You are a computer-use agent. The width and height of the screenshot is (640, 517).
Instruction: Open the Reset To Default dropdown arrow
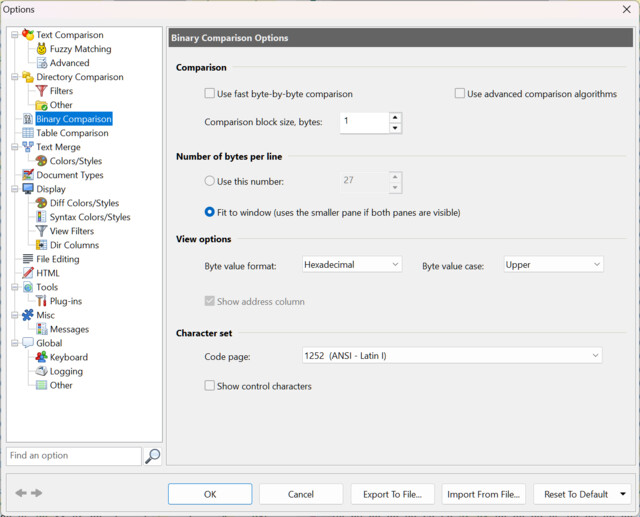[623, 494]
